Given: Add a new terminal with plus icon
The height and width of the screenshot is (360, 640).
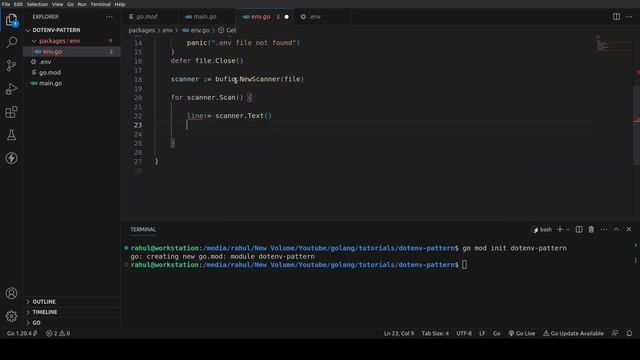Looking at the screenshot, I should click(x=560, y=229).
